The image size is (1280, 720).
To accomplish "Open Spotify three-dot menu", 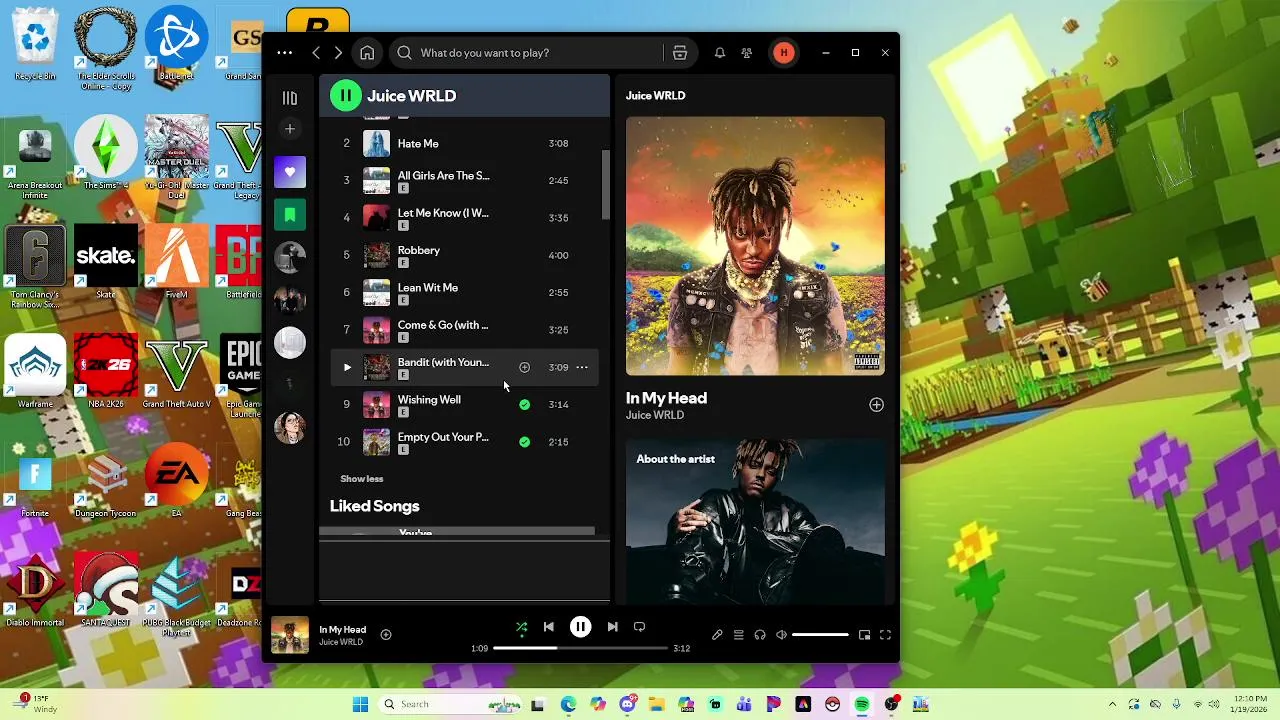I will 285,53.
